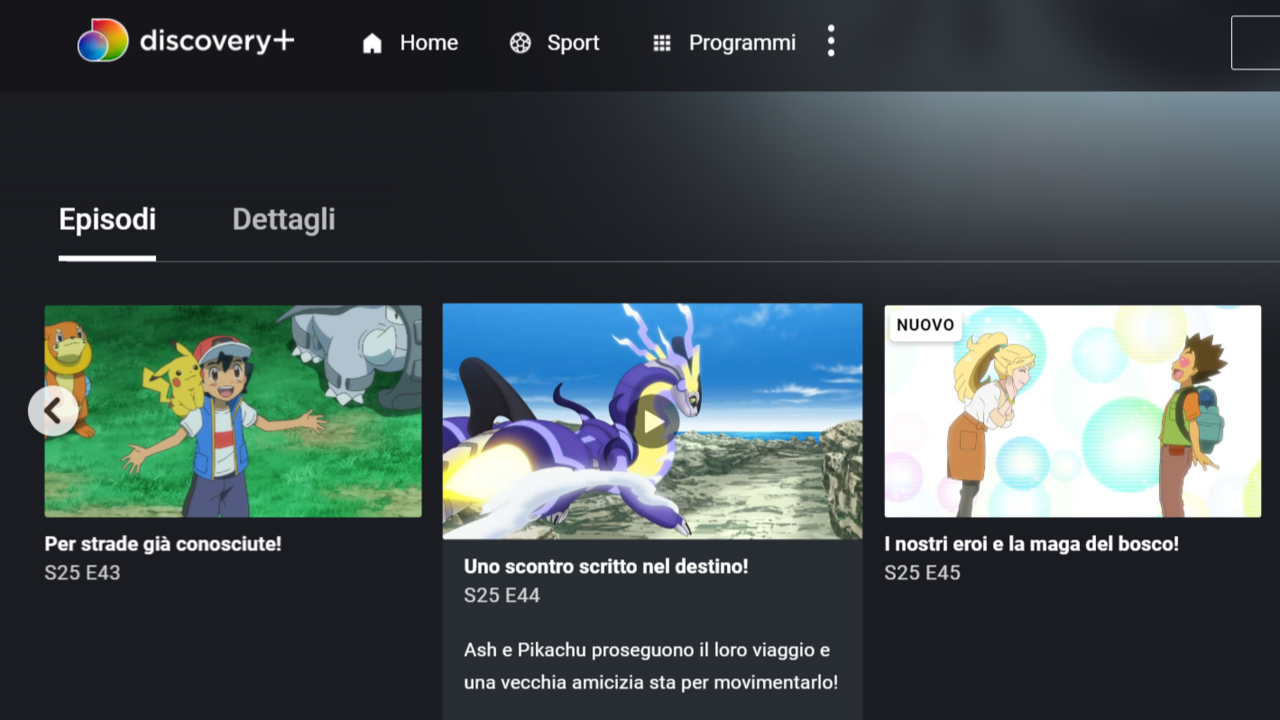Switch to the Dettagli tab
The image size is (1280, 720).
coord(284,220)
